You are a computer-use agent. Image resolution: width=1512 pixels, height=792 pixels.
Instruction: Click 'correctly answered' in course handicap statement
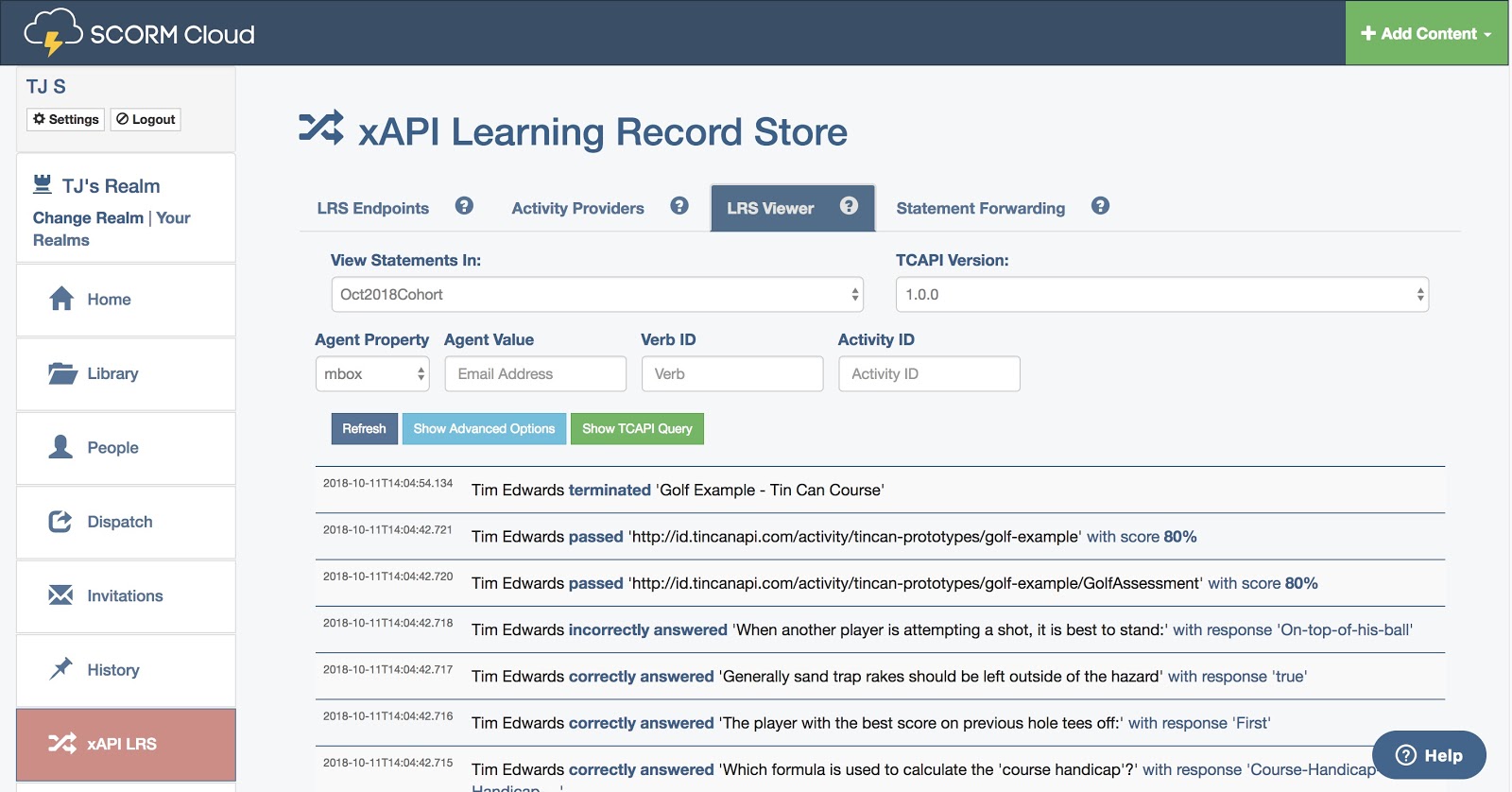click(x=641, y=769)
